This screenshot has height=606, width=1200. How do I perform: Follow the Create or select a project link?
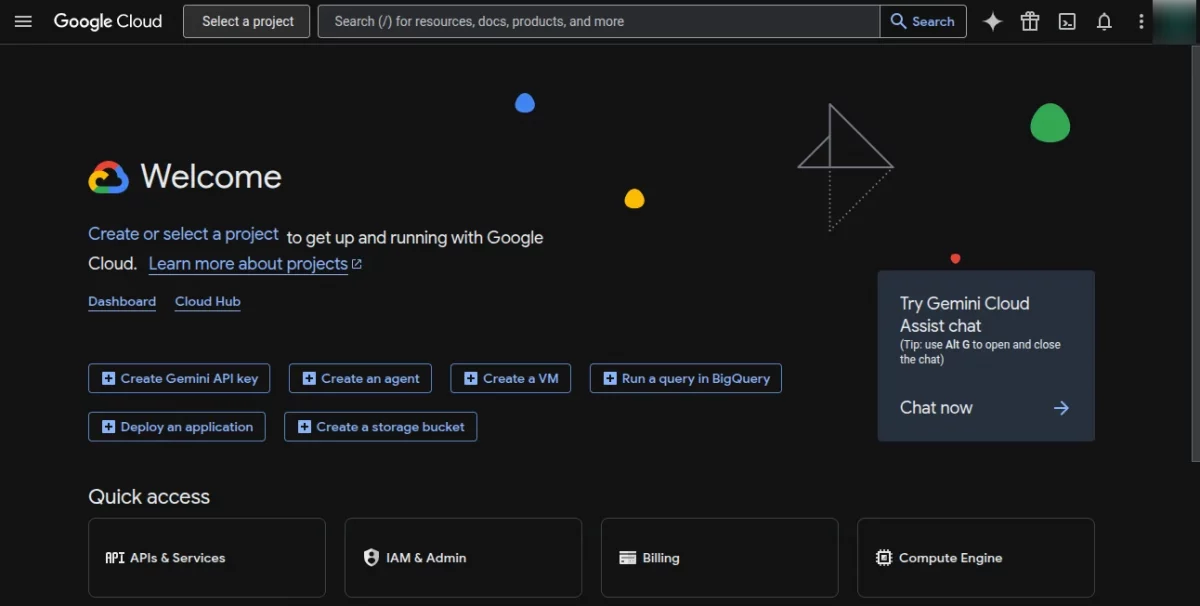(183, 234)
